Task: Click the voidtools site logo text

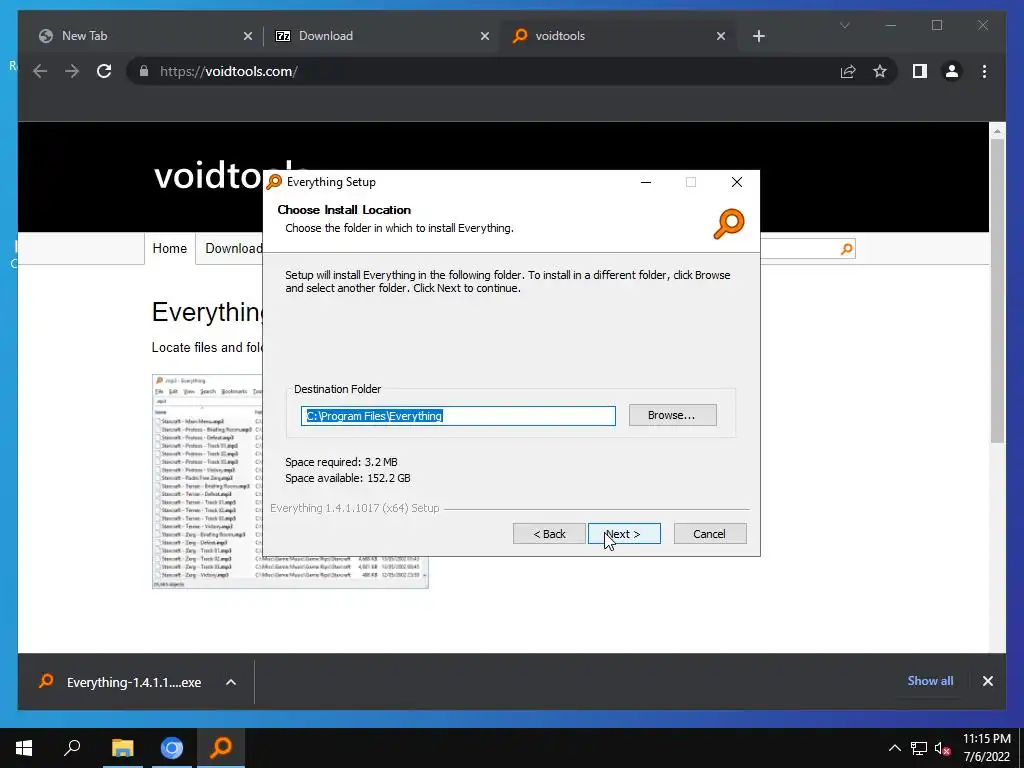Action: pyautogui.click(x=231, y=176)
